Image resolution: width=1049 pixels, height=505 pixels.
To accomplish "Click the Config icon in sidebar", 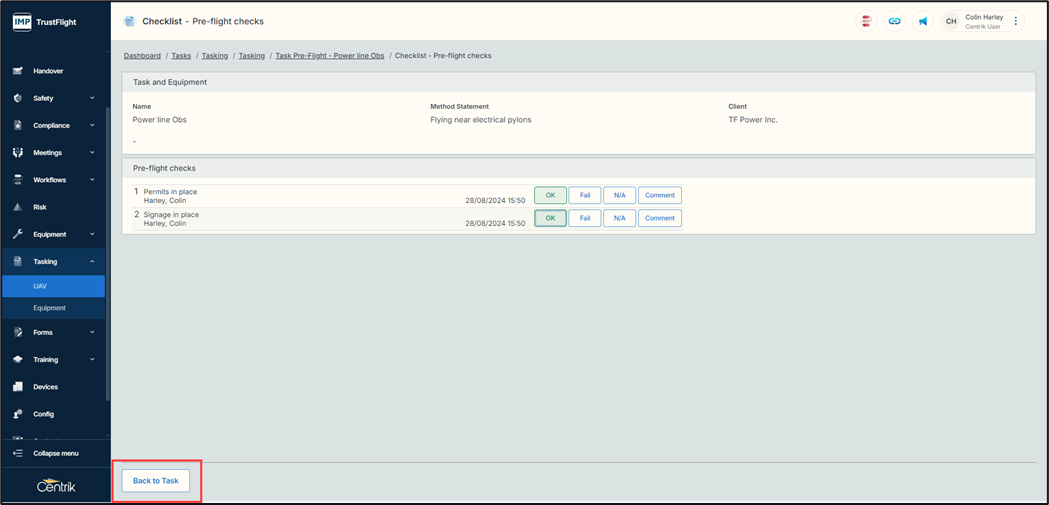I will [18, 414].
